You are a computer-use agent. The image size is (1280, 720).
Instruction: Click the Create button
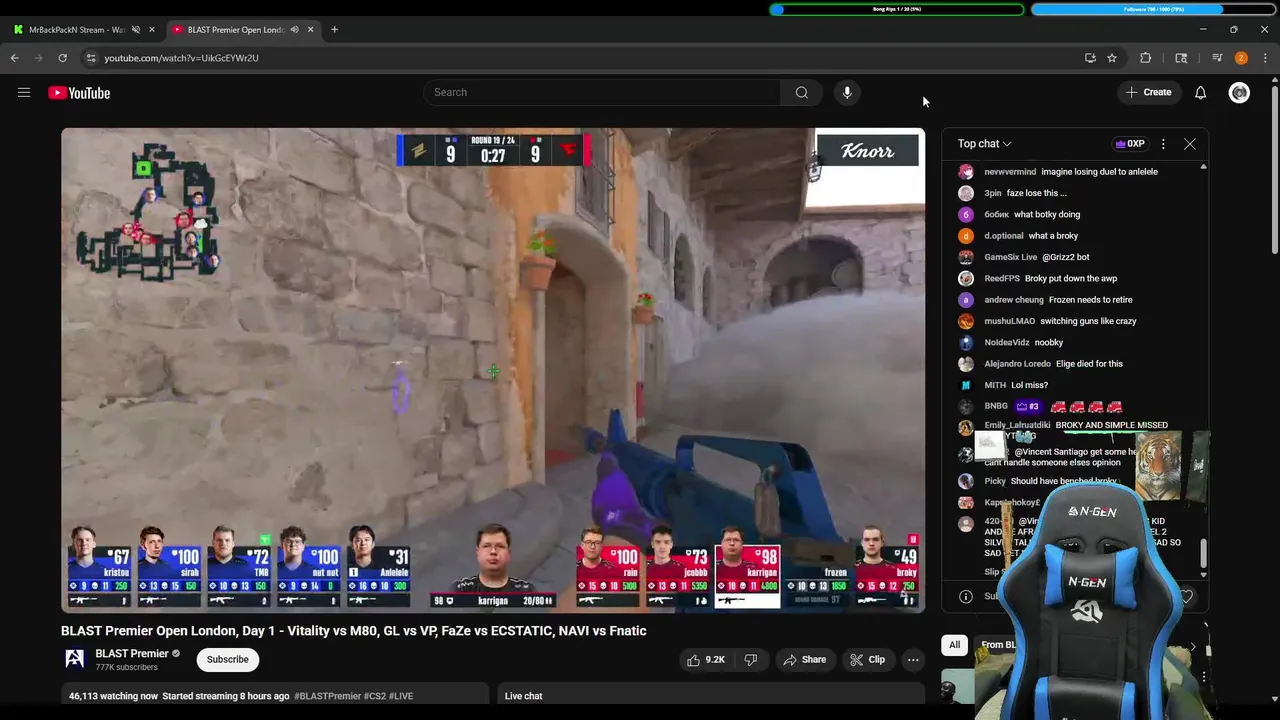(1148, 93)
